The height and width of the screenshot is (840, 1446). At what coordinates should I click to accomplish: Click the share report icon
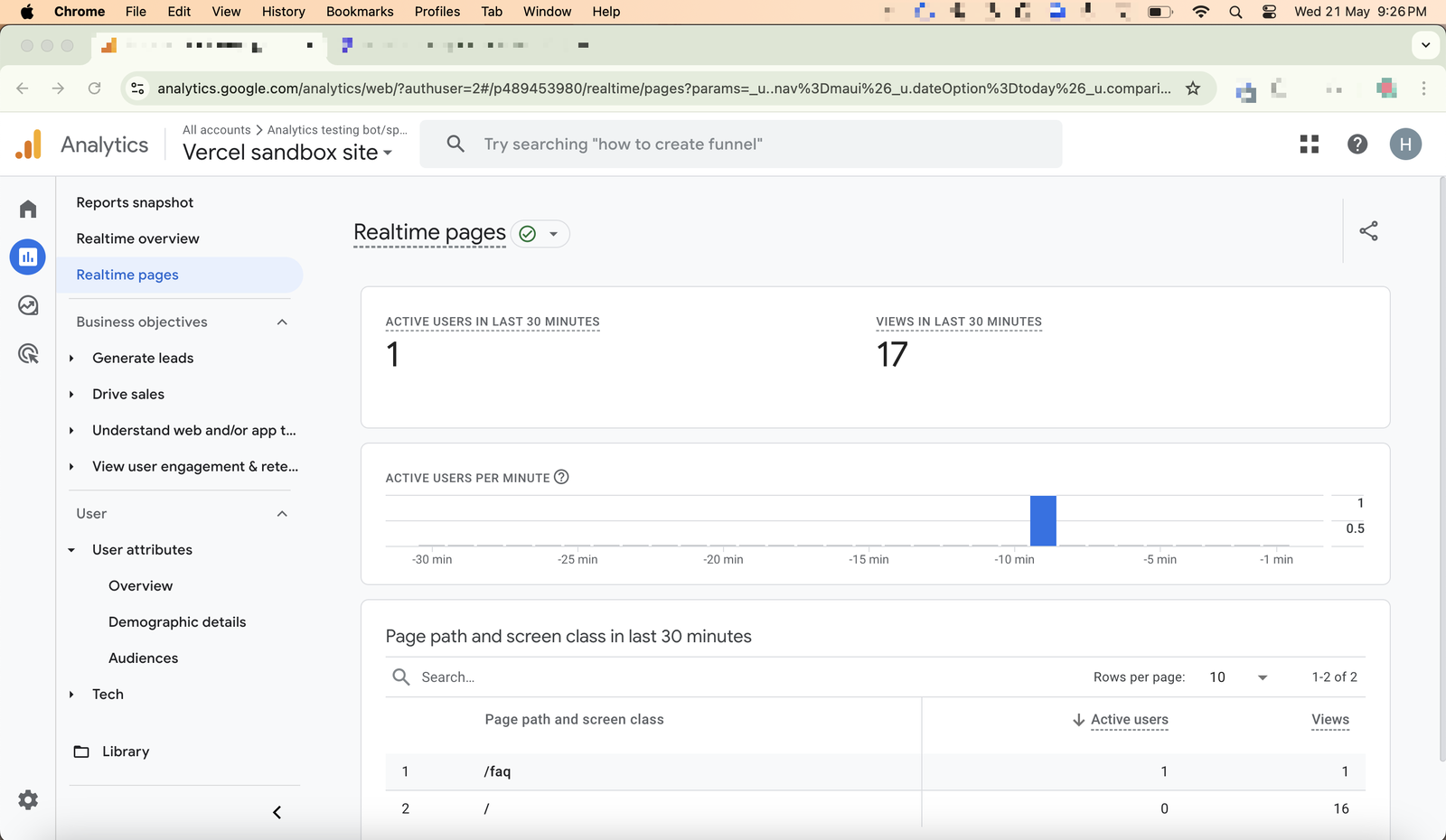1369,231
